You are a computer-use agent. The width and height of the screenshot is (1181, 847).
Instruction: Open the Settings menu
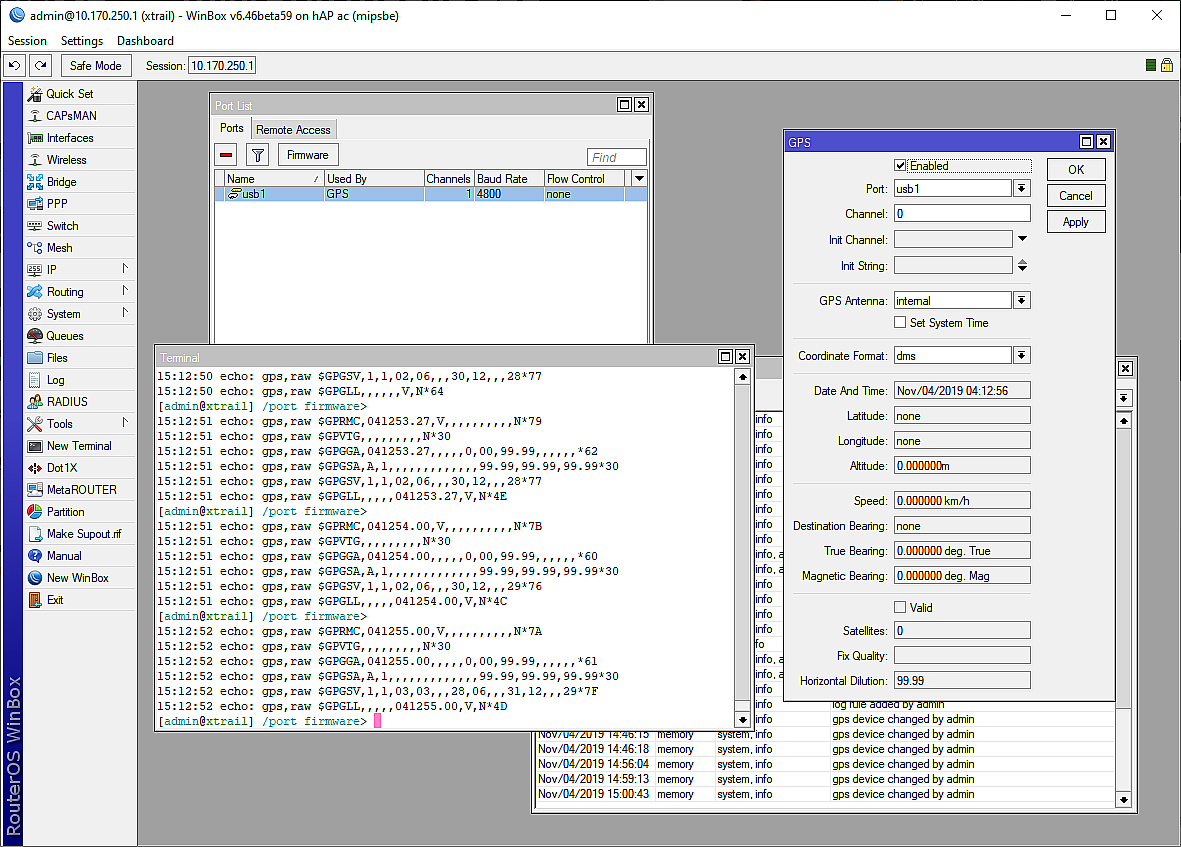(x=81, y=41)
